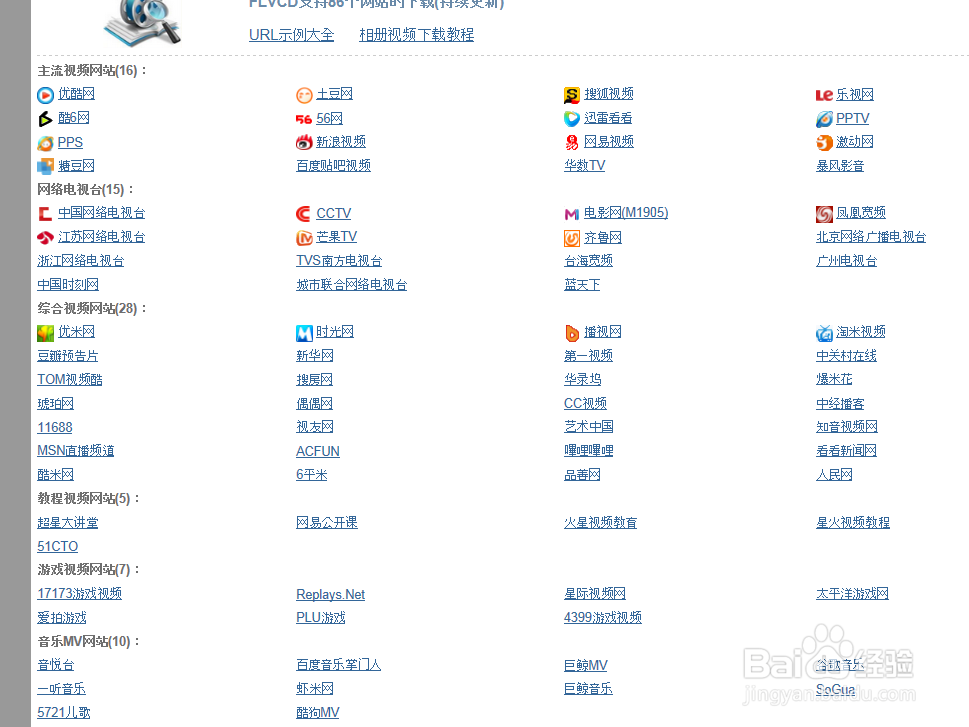969x727 pixels.
Task: Click the Ku6 (酷6网) icon
Action: click(45, 119)
